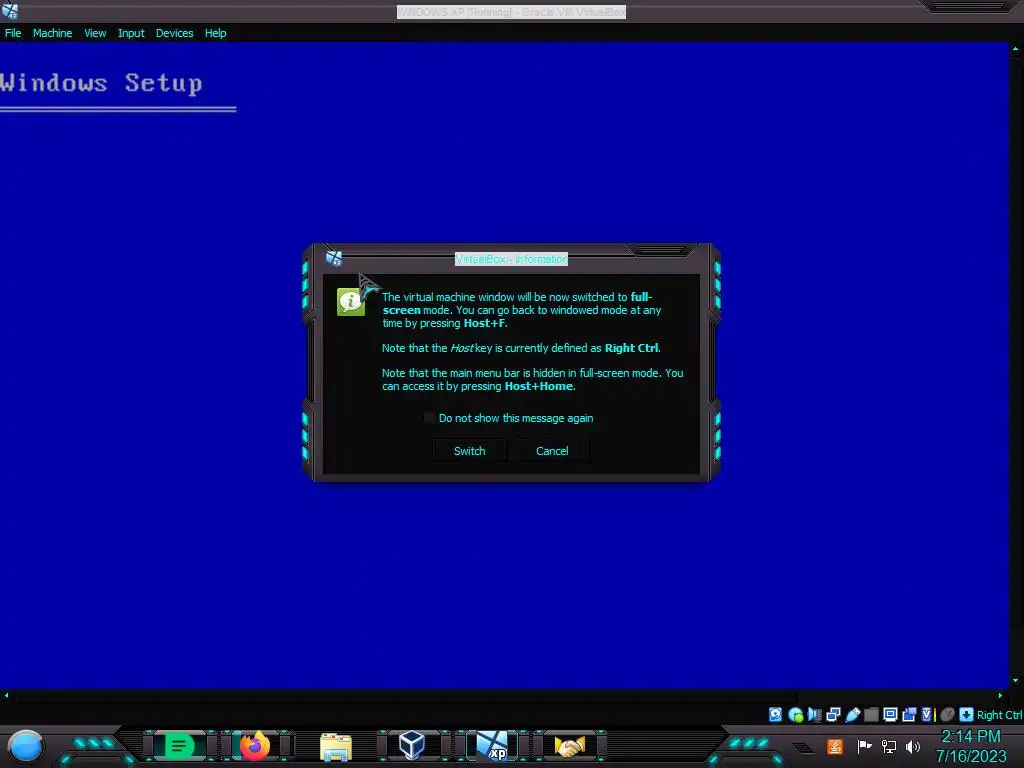The width and height of the screenshot is (1024, 768).
Task: Open VirtualBox Manager taskbar icon
Action: point(412,745)
